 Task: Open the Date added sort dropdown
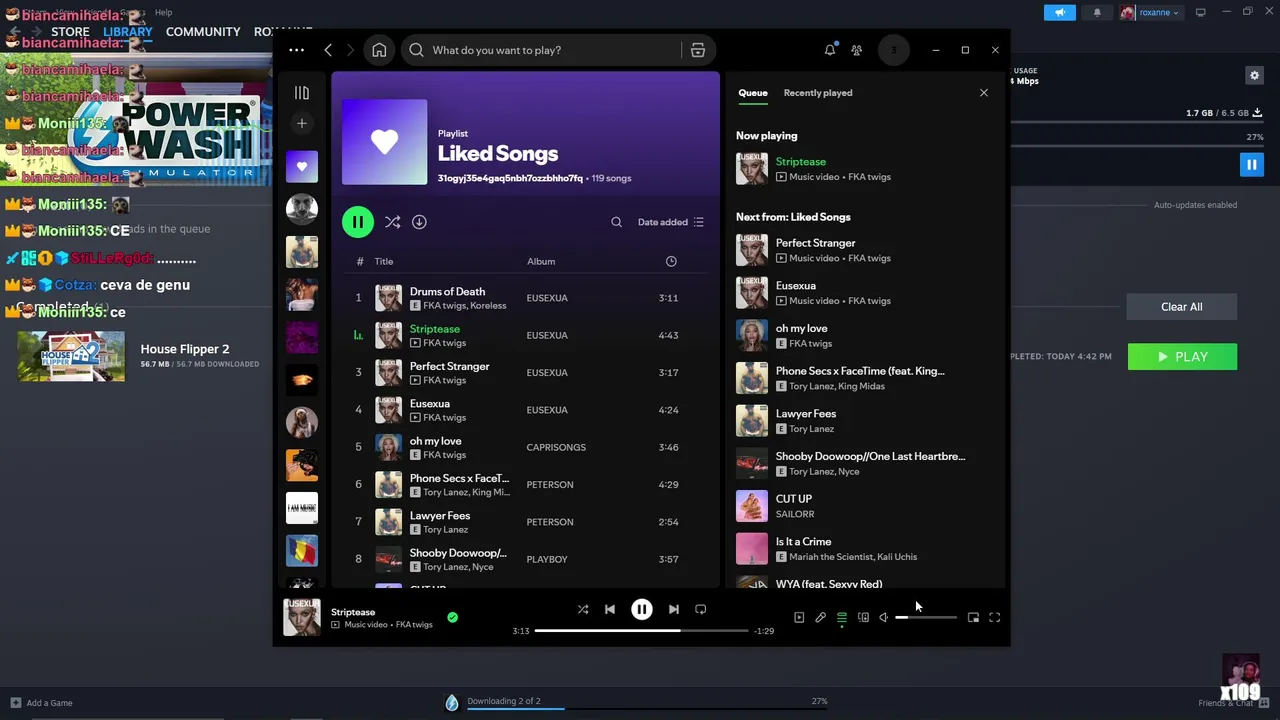[671, 222]
